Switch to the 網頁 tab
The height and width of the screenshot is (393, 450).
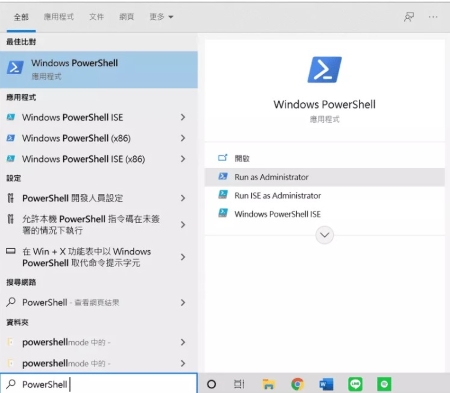(x=127, y=17)
